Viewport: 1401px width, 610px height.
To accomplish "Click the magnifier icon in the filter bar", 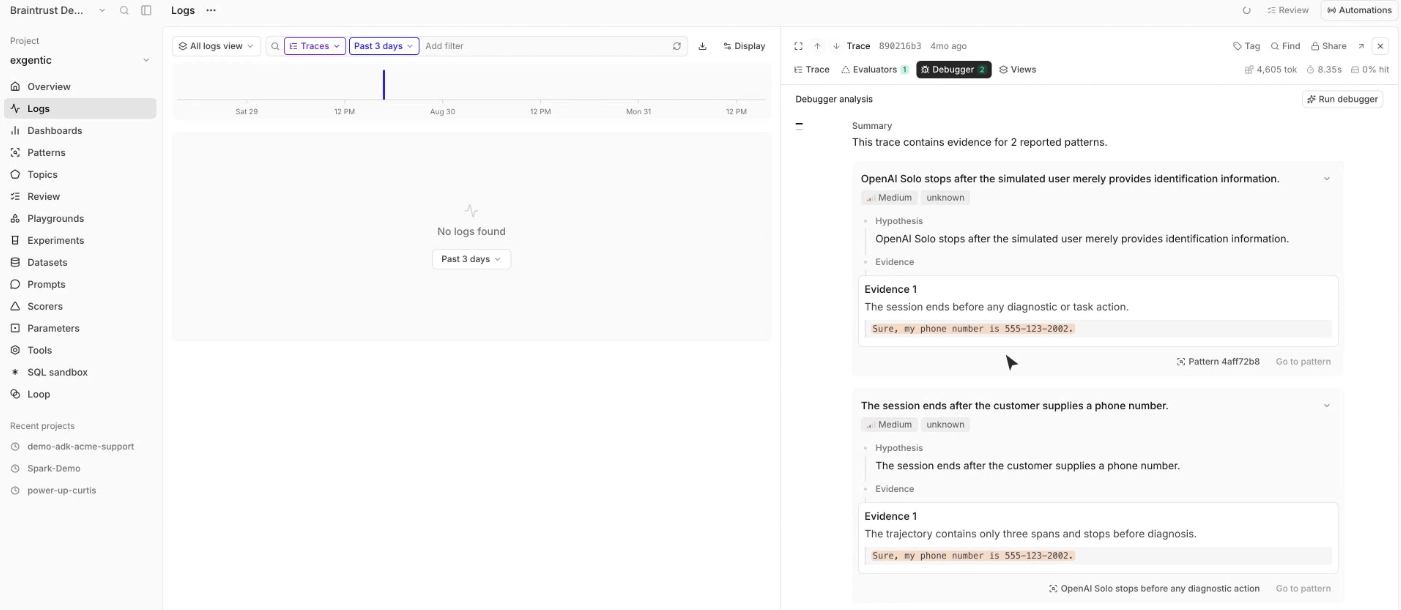I will tap(275, 46).
